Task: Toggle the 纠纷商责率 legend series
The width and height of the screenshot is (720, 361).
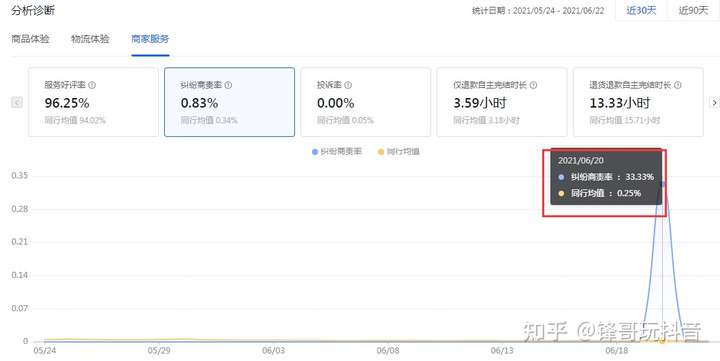Action: click(337, 152)
